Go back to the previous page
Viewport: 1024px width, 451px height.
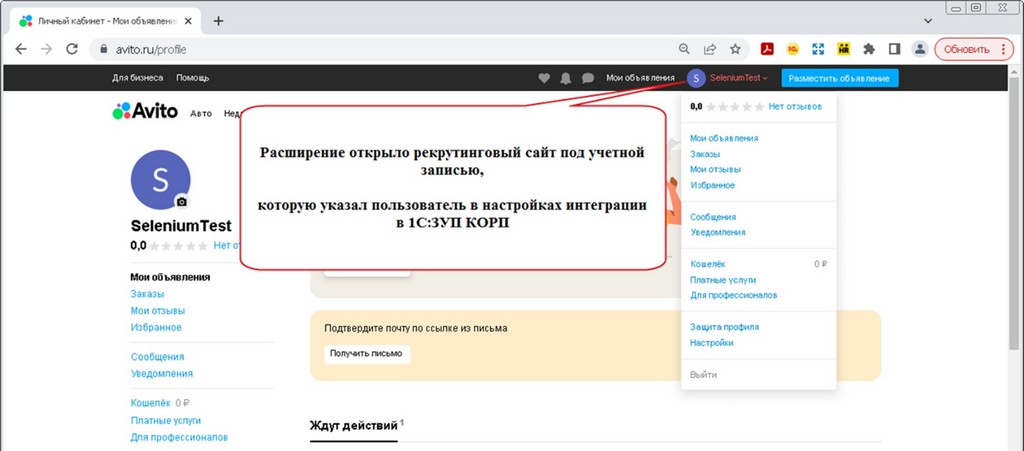(21, 49)
